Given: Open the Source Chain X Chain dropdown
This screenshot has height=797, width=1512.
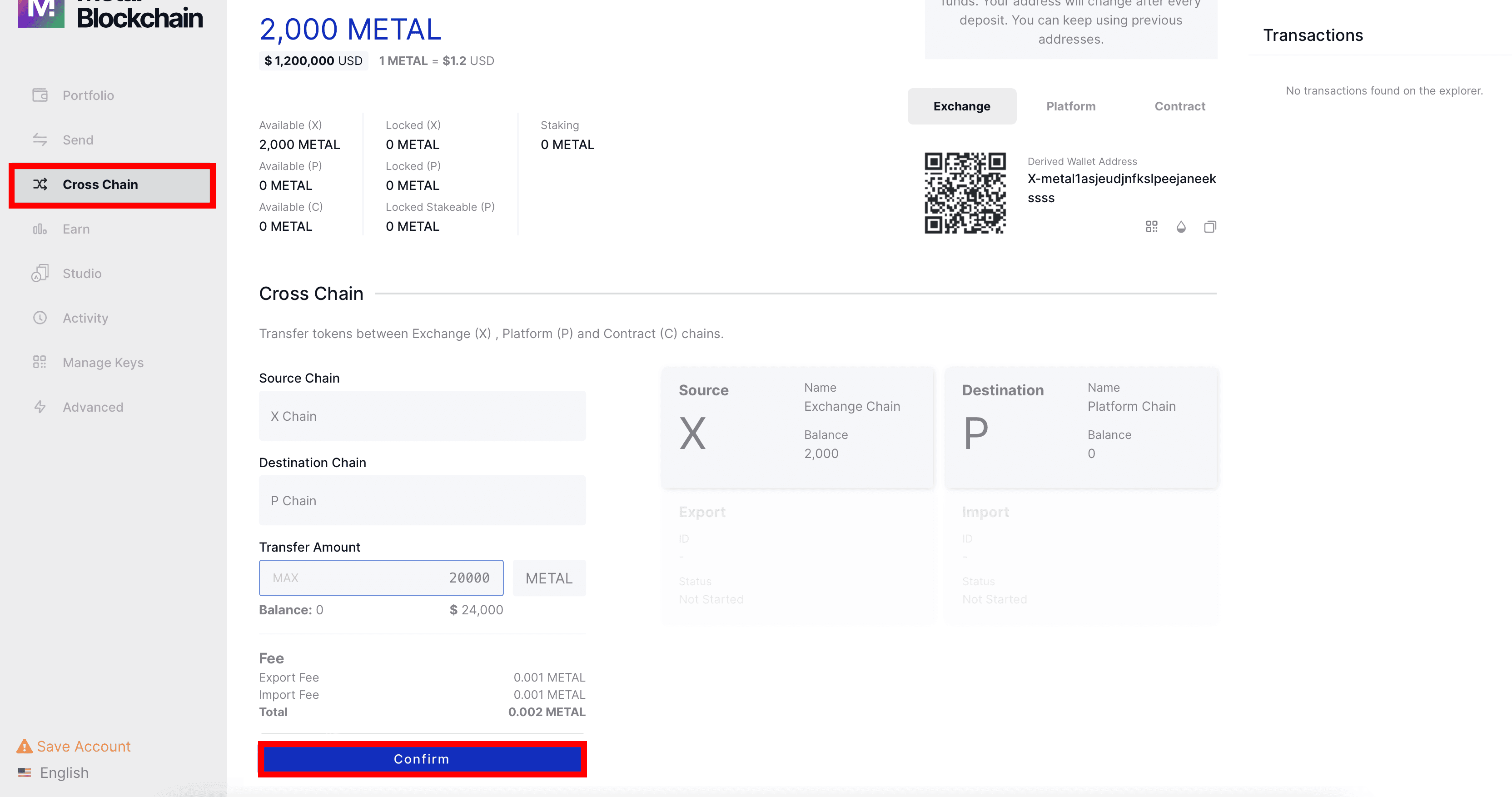Looking at the screenshot, I should click(x=422, y=416).
